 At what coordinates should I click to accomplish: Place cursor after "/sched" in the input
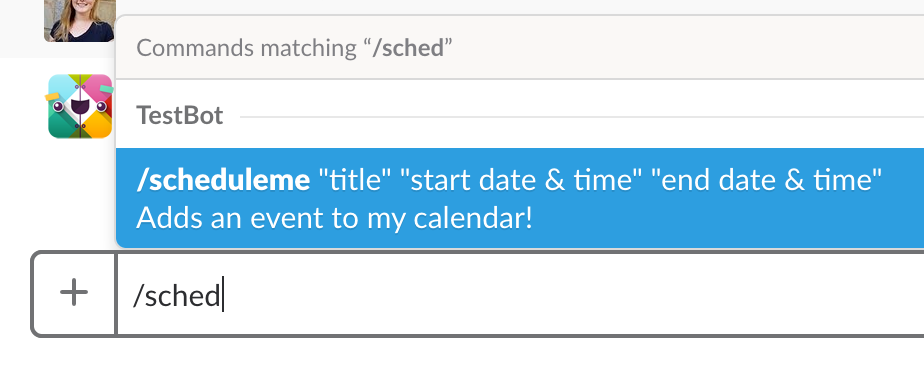click(x=222, y=294)
